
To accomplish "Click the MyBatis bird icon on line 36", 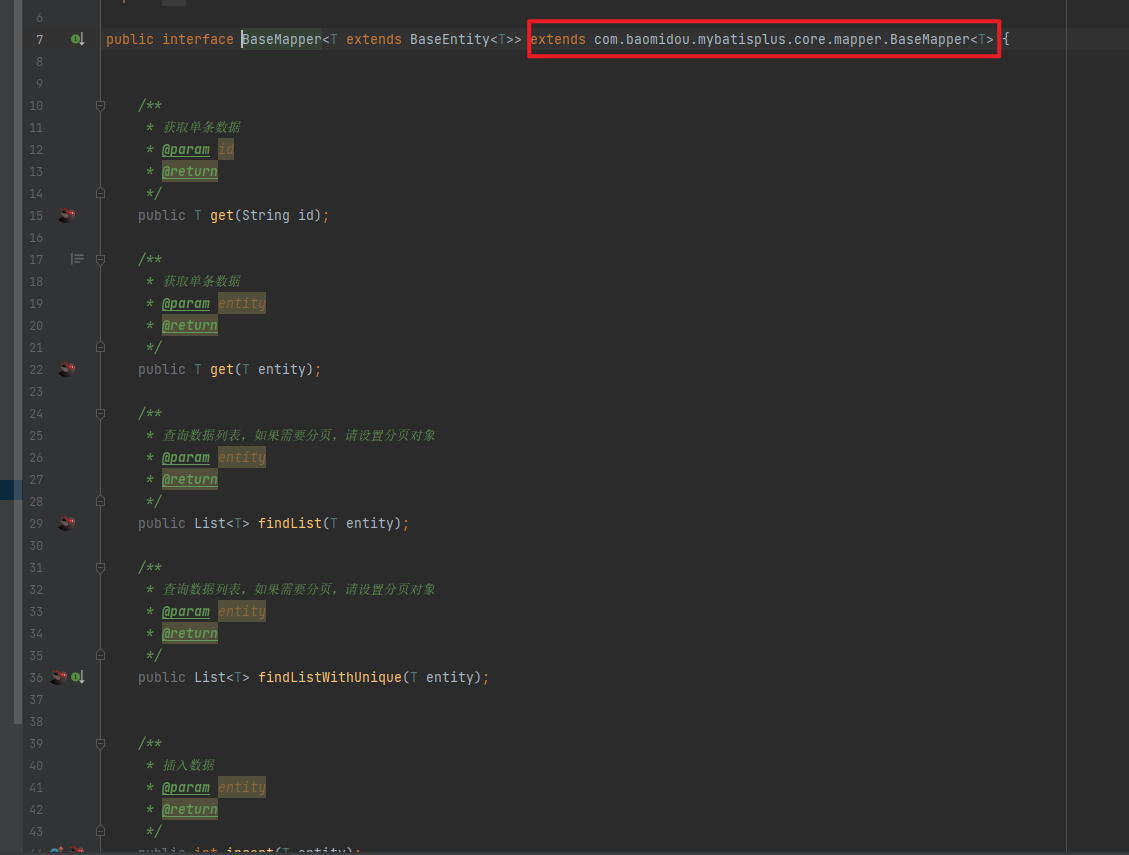I will (x=59, y=677).
